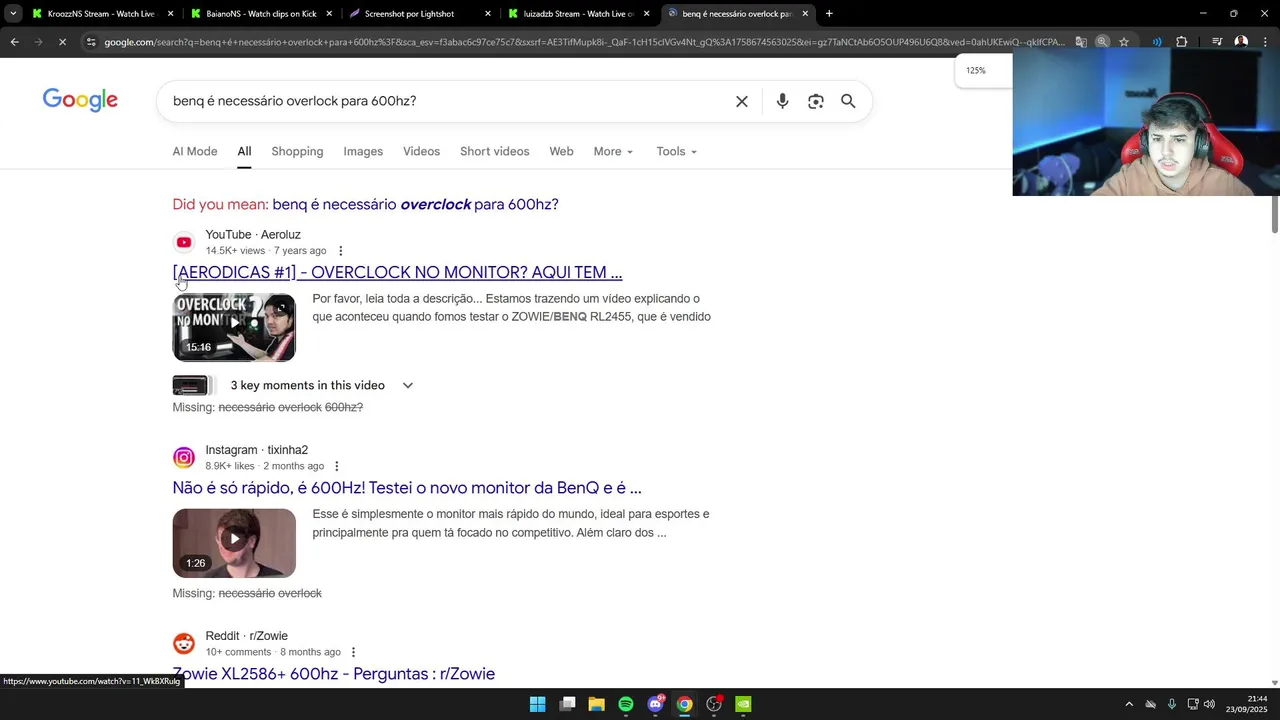The height and width of the screenshot is (720, 1280).
Task: Click the Google logo
Action: point(80,100)
